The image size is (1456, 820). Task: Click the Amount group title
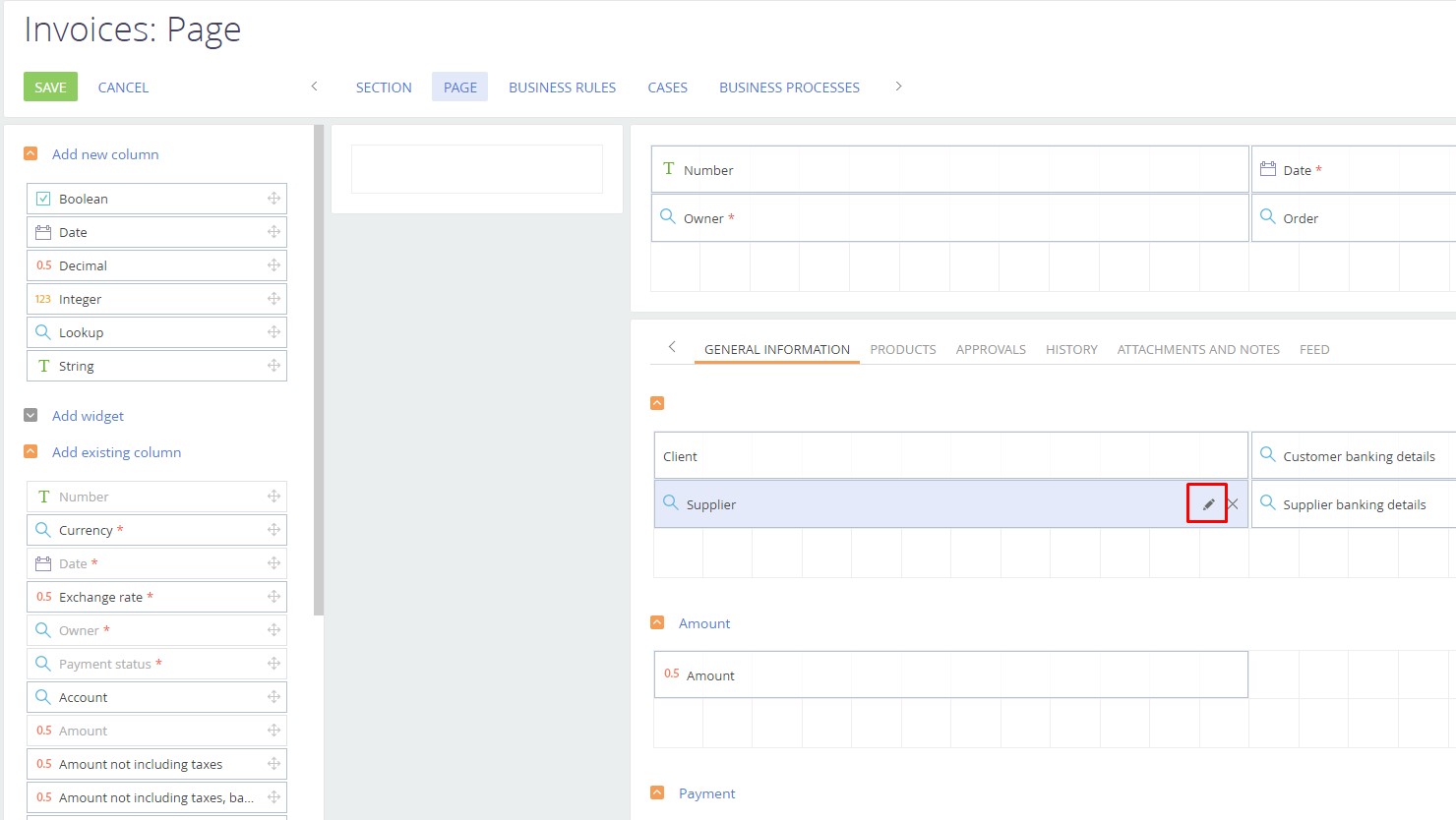[704, 623]
